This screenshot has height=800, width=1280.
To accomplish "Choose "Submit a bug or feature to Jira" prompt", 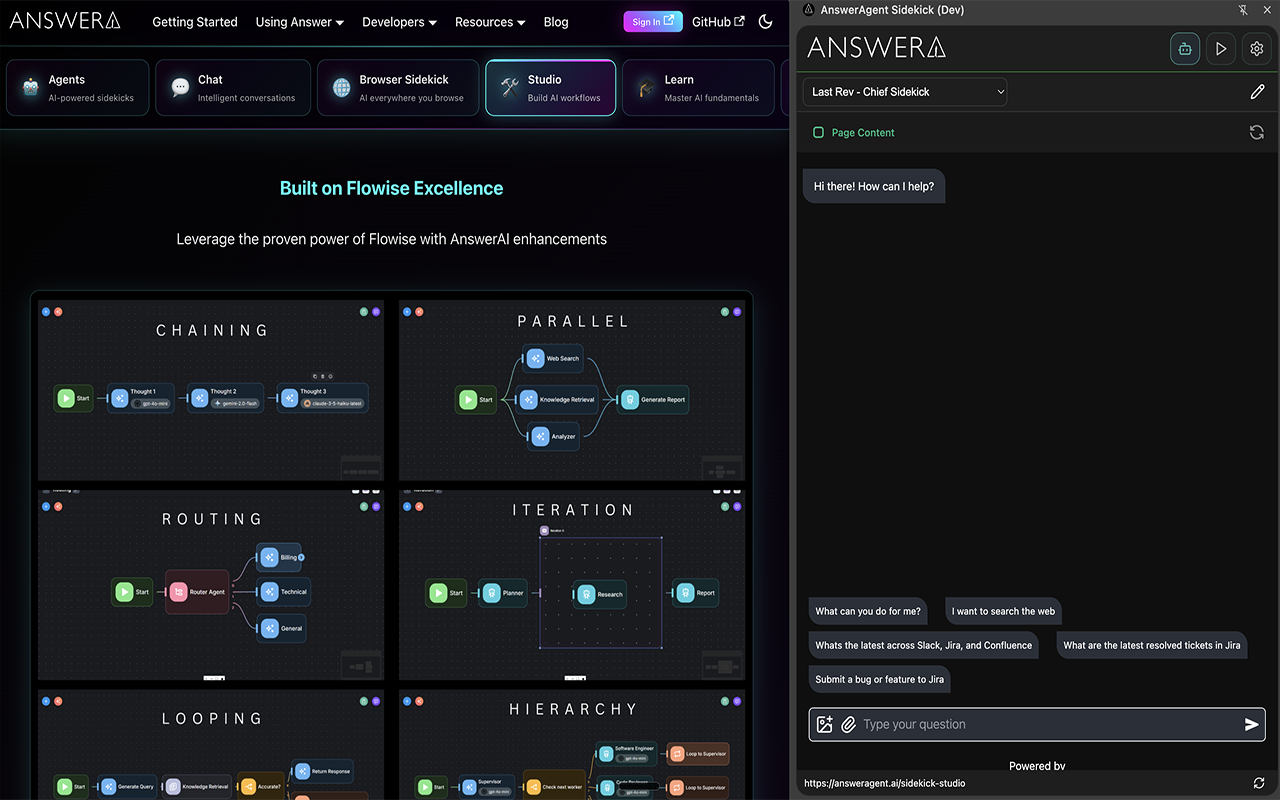I will pos(880,679).
